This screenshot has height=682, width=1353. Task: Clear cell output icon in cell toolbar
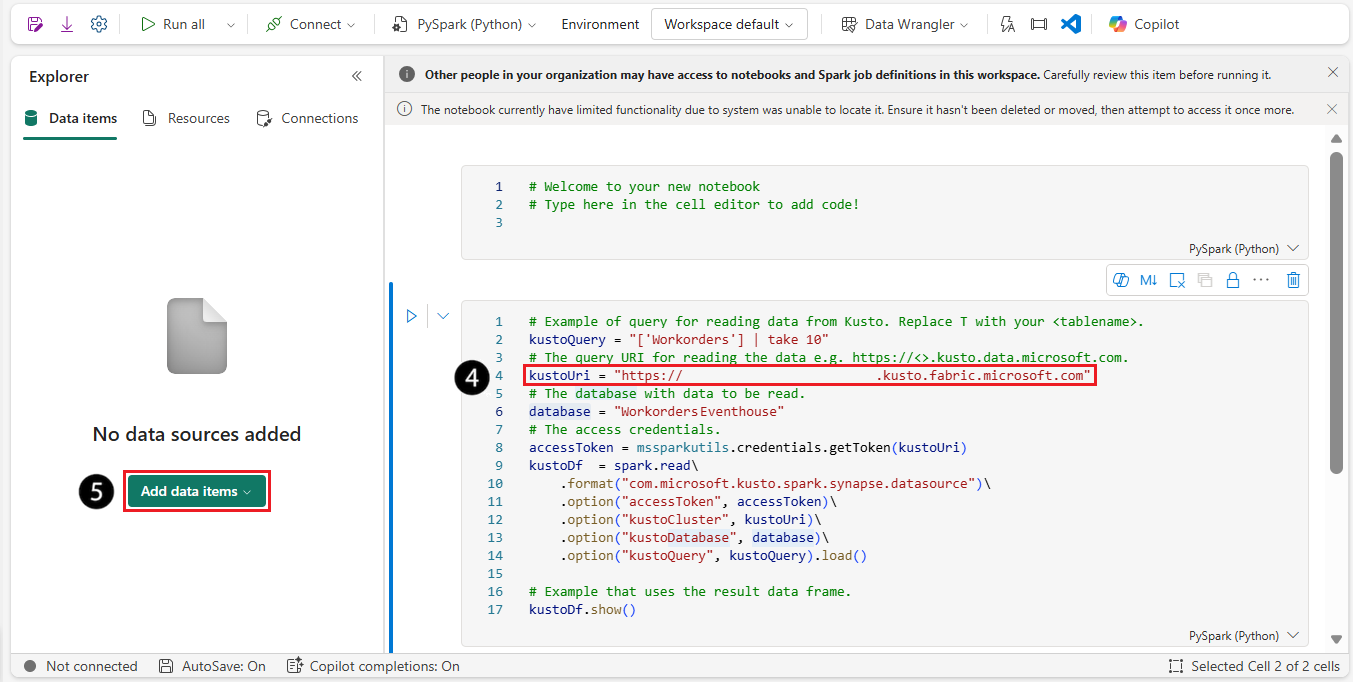(1177, 280)
